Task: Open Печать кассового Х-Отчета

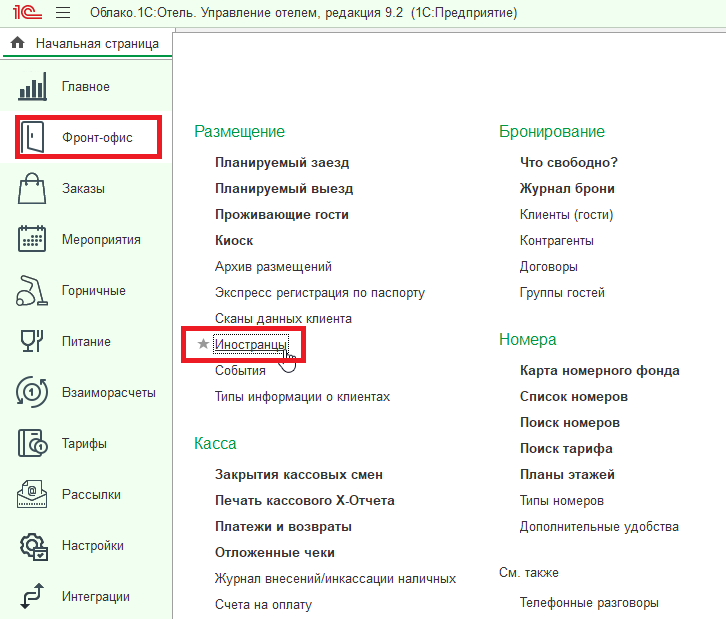Action: 305,500
